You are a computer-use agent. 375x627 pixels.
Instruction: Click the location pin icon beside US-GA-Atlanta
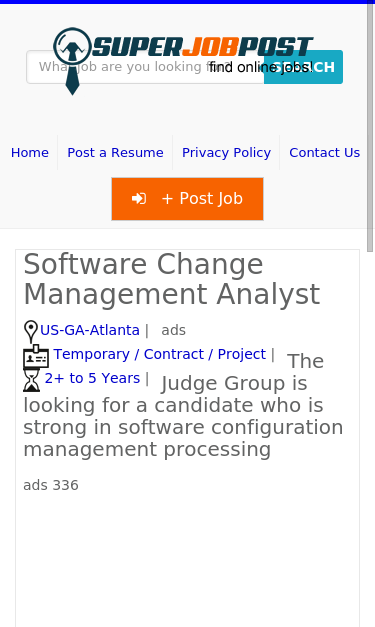point(31,331)
